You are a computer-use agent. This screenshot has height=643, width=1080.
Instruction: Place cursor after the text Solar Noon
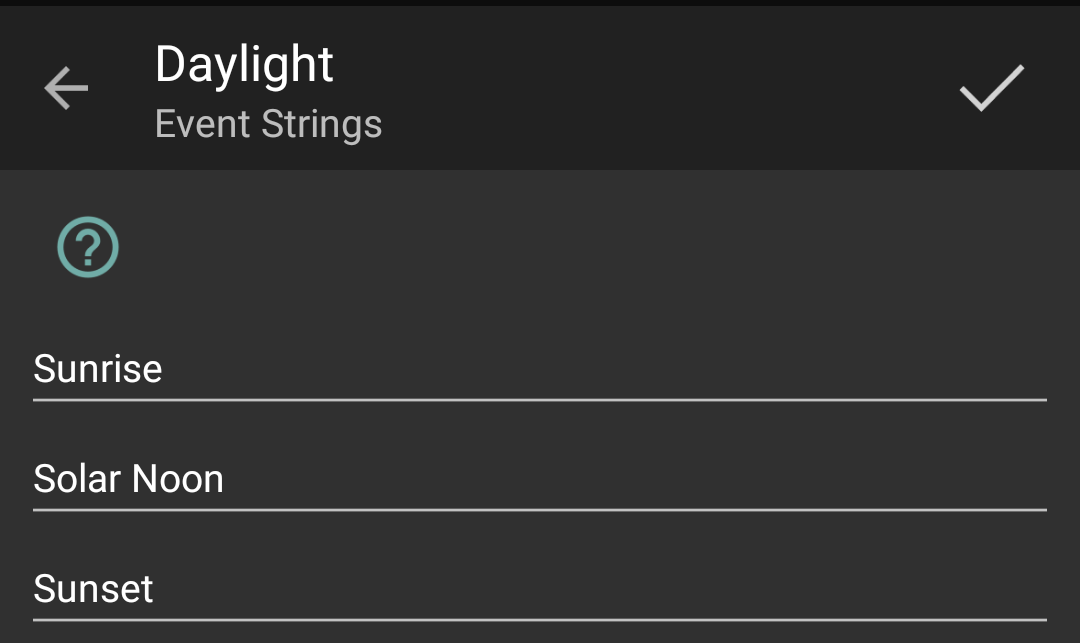point(227,480)
